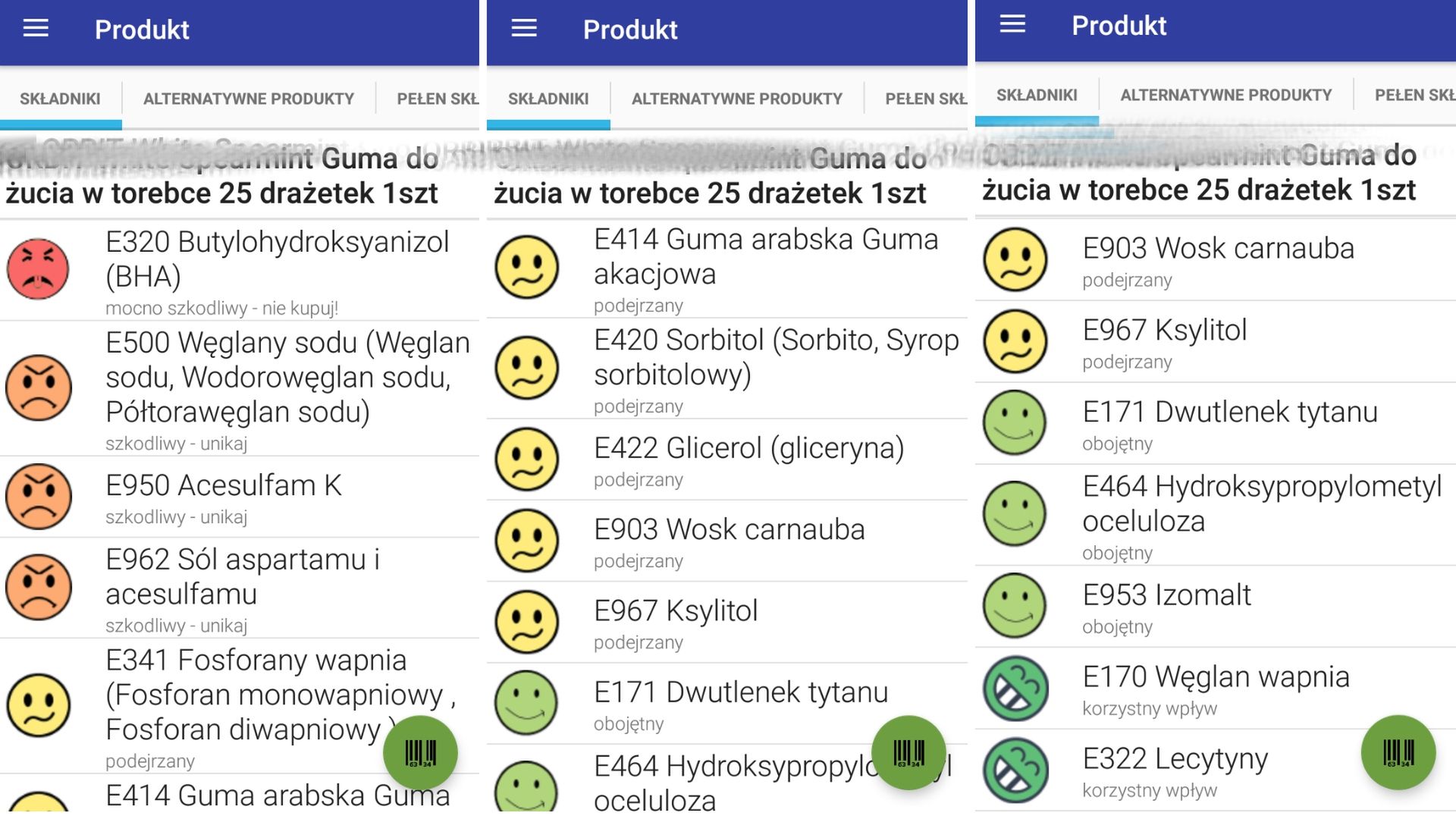Select the SKŁADNIKI tab
Screen dimensions: 1456x819
pyautogui.click(x=59, y=99)
